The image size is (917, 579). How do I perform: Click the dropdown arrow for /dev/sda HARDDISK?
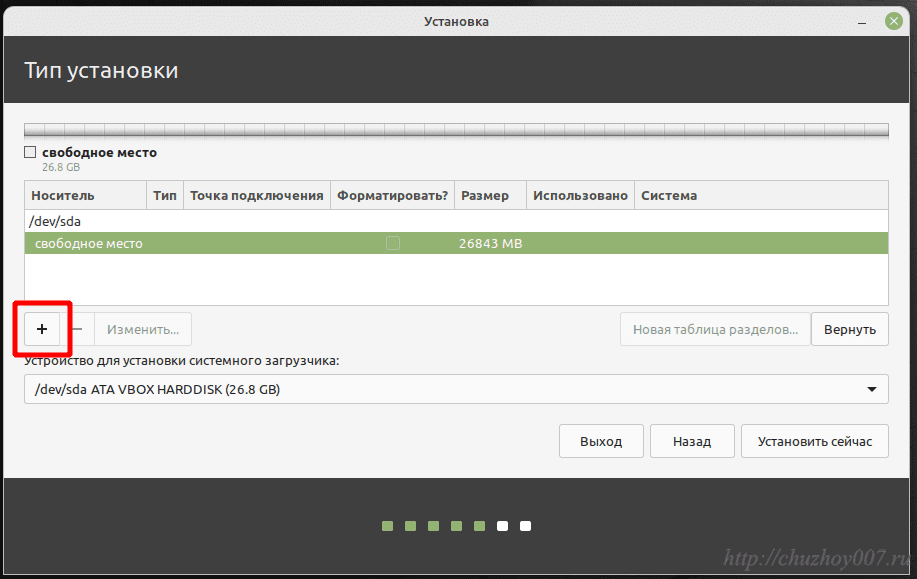click(871, 389)
